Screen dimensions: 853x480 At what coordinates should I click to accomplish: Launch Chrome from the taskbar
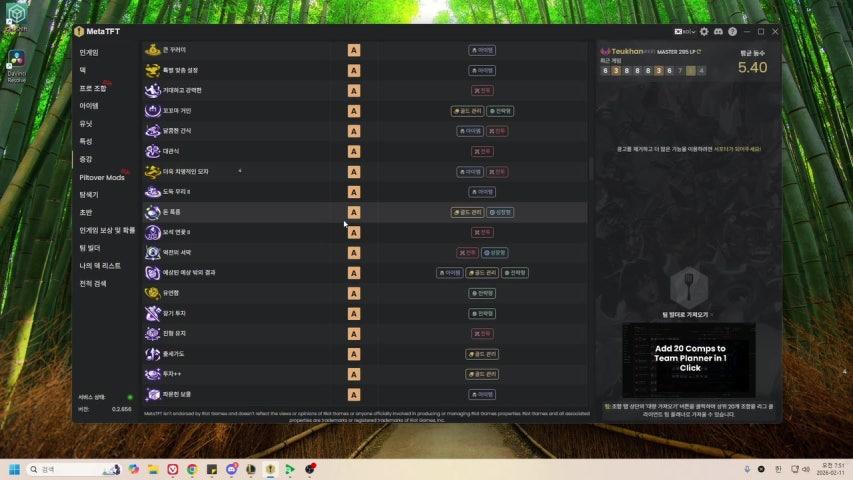click(x=192, y=469)
